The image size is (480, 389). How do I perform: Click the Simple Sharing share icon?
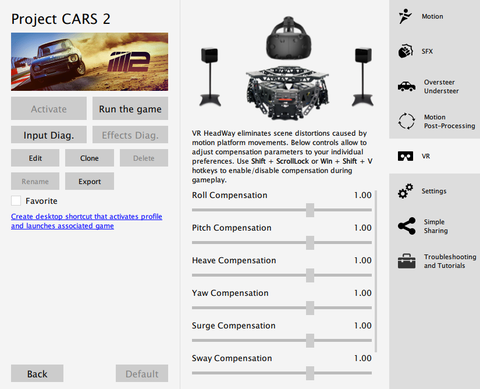tap(406, 226)
